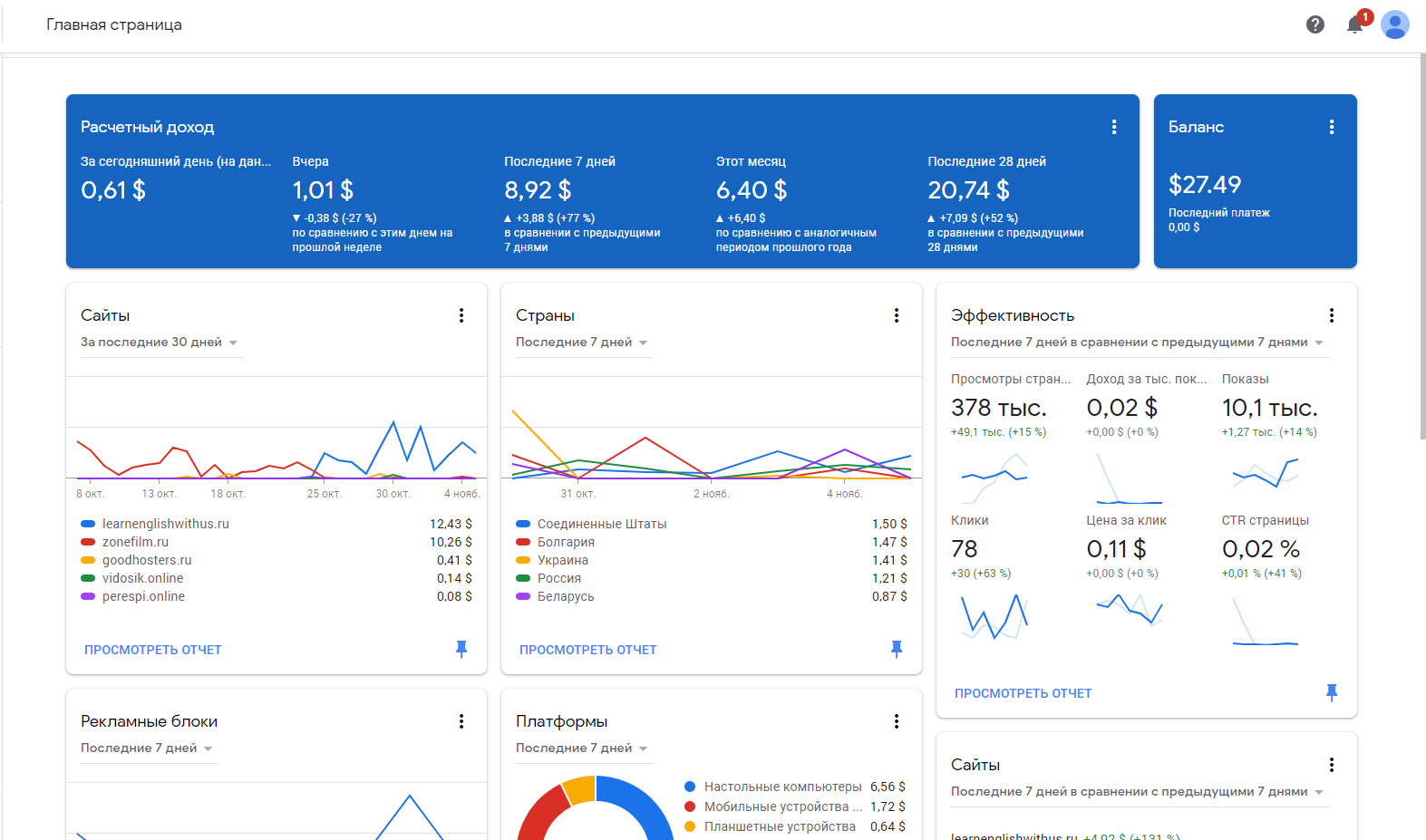
Task: Open three-dot menu on Платформы card
Action: 897,721
